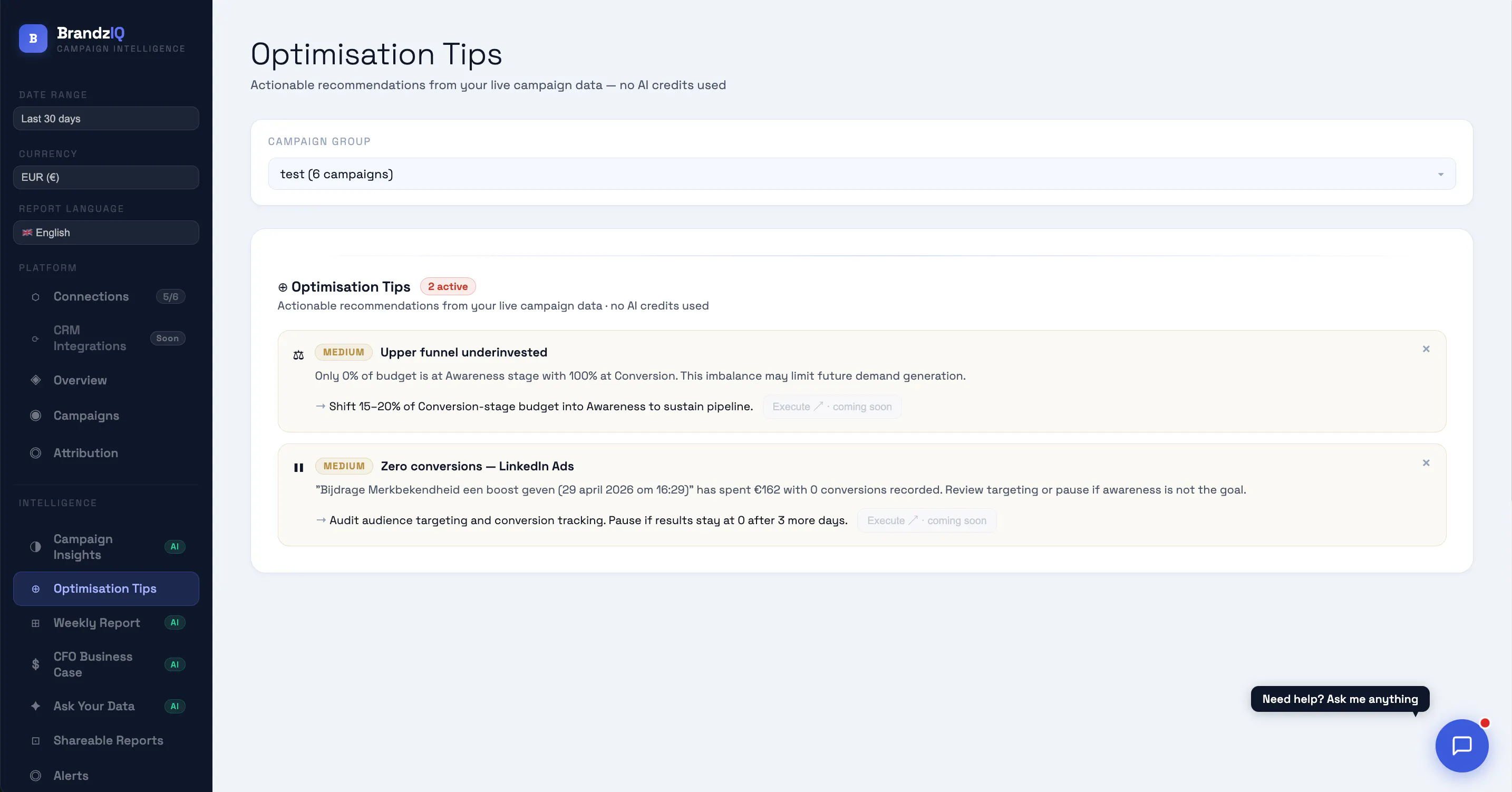The image size is (1512, 792).
Task: Open CRM Integrations page
Action: point(105,338)
